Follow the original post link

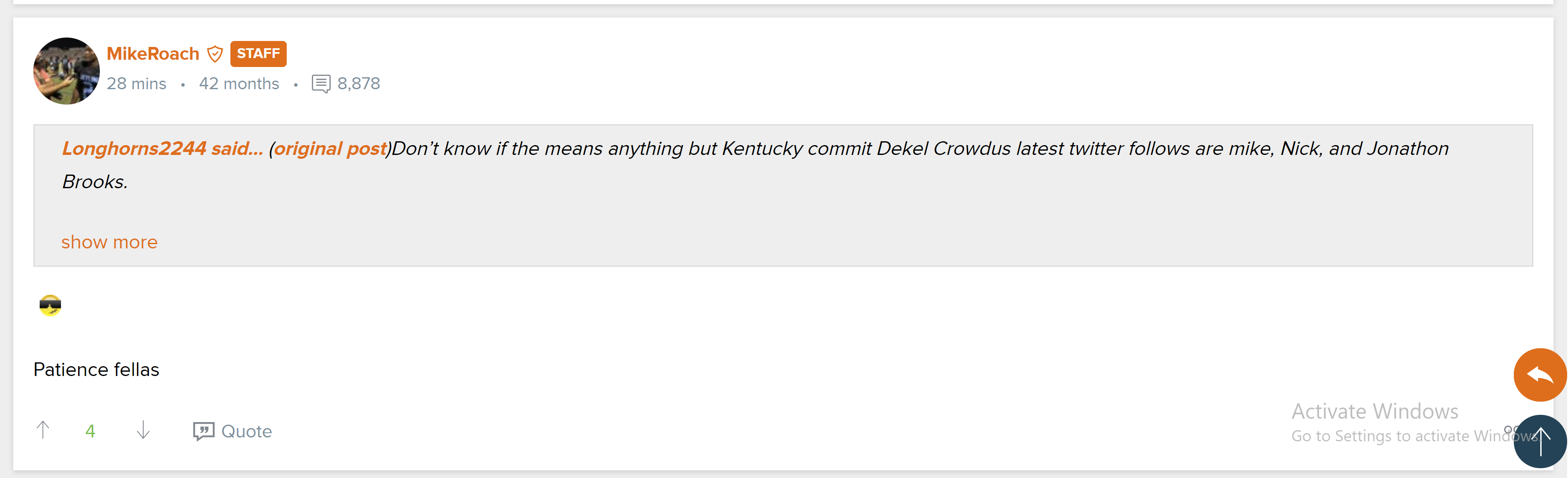point(330,149)
